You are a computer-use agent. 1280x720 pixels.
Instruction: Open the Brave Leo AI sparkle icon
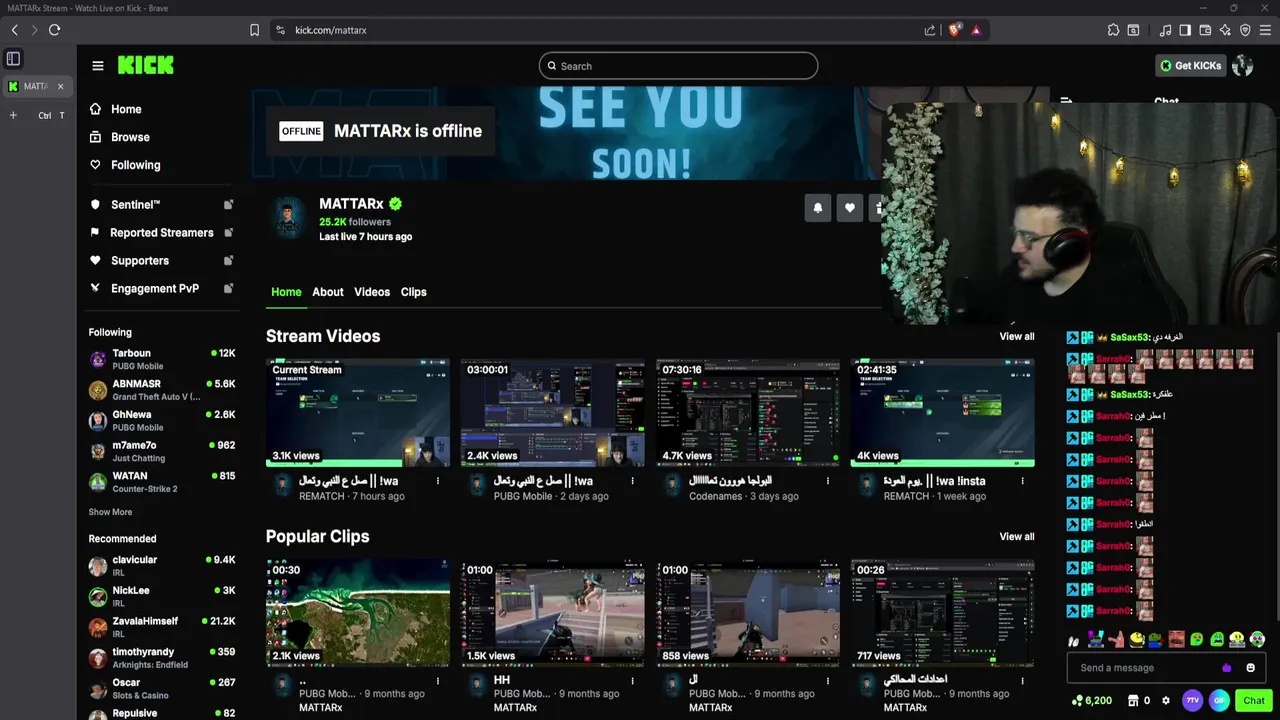pyautogui.click(x=1225, y=30)
